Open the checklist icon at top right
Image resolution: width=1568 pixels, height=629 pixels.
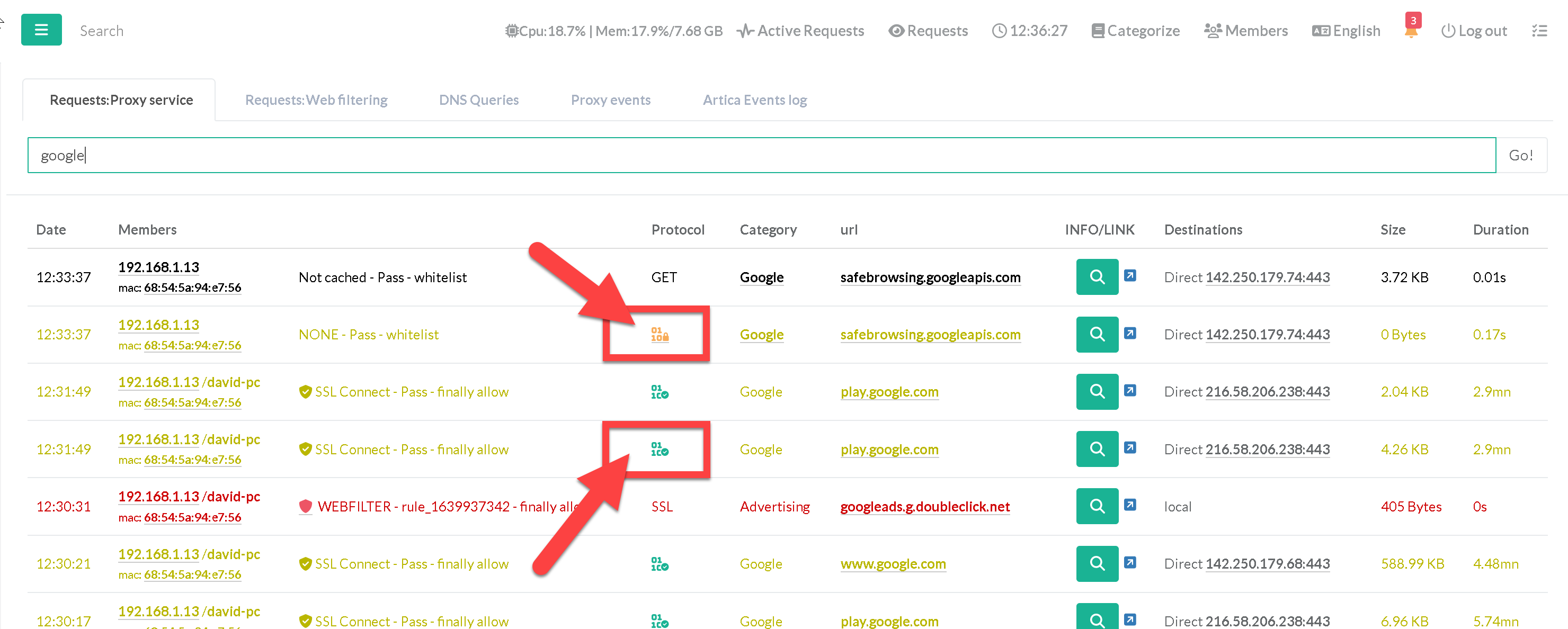click(x=1539, y=30)
